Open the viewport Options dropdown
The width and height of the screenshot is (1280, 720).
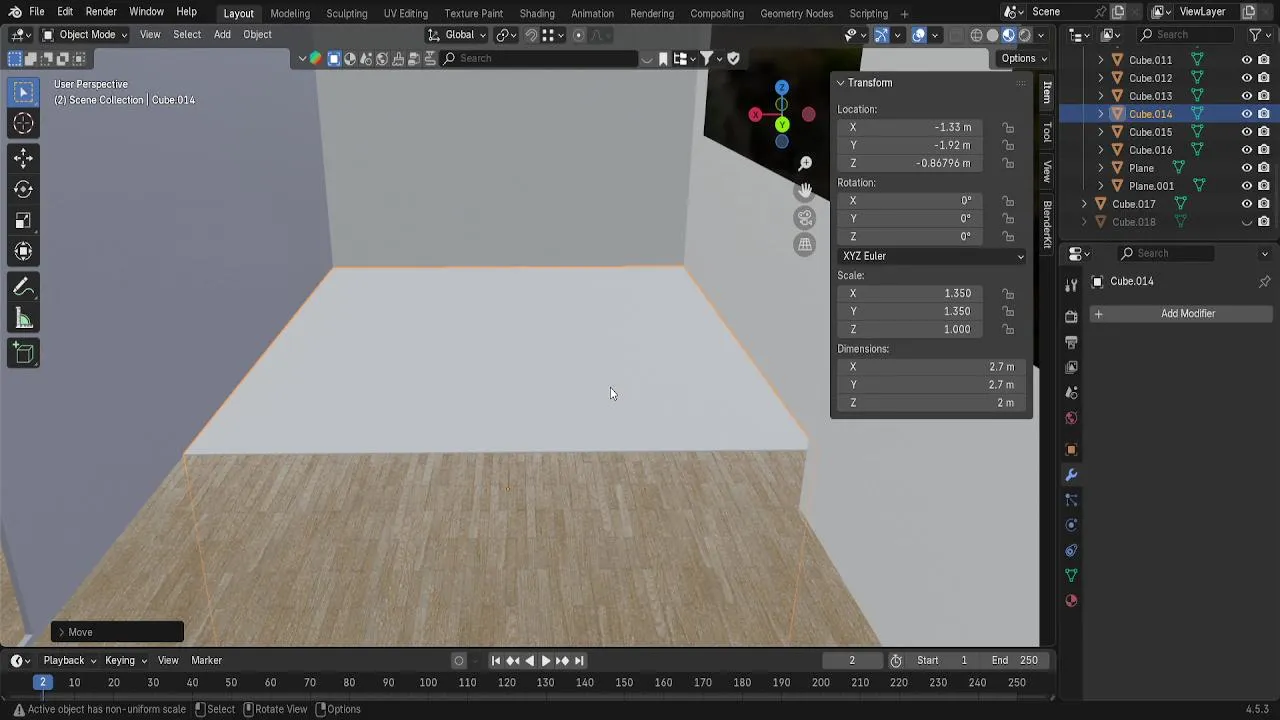[x=1024, y=58]
